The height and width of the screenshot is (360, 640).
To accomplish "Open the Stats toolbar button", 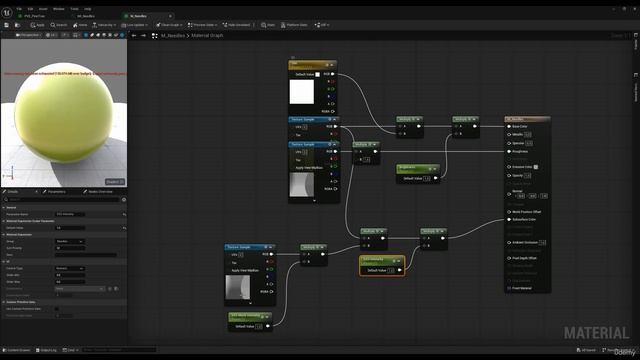I will [268, 25].
